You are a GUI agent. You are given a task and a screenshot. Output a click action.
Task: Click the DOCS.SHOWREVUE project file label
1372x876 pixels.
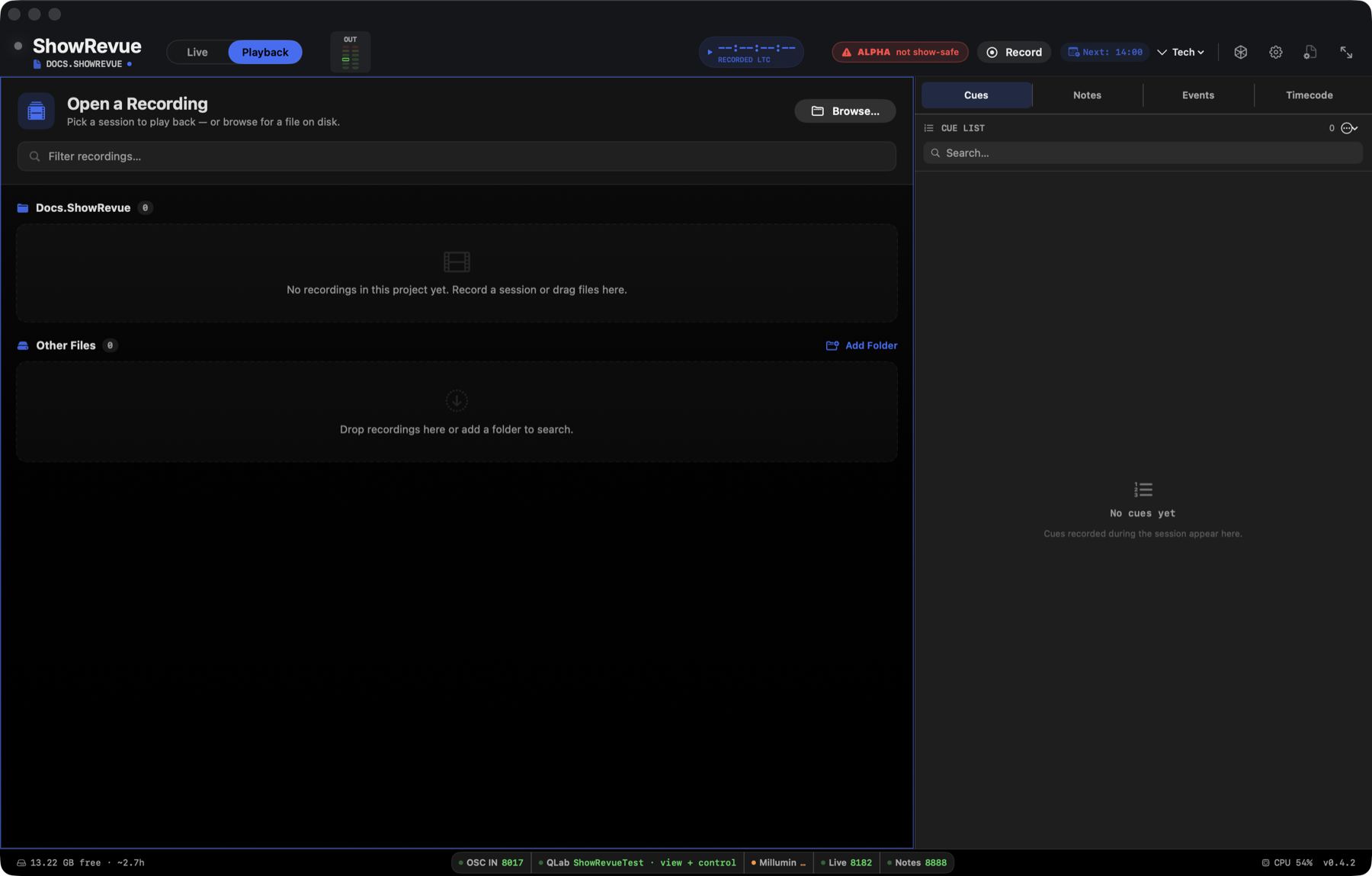(84, 64)
